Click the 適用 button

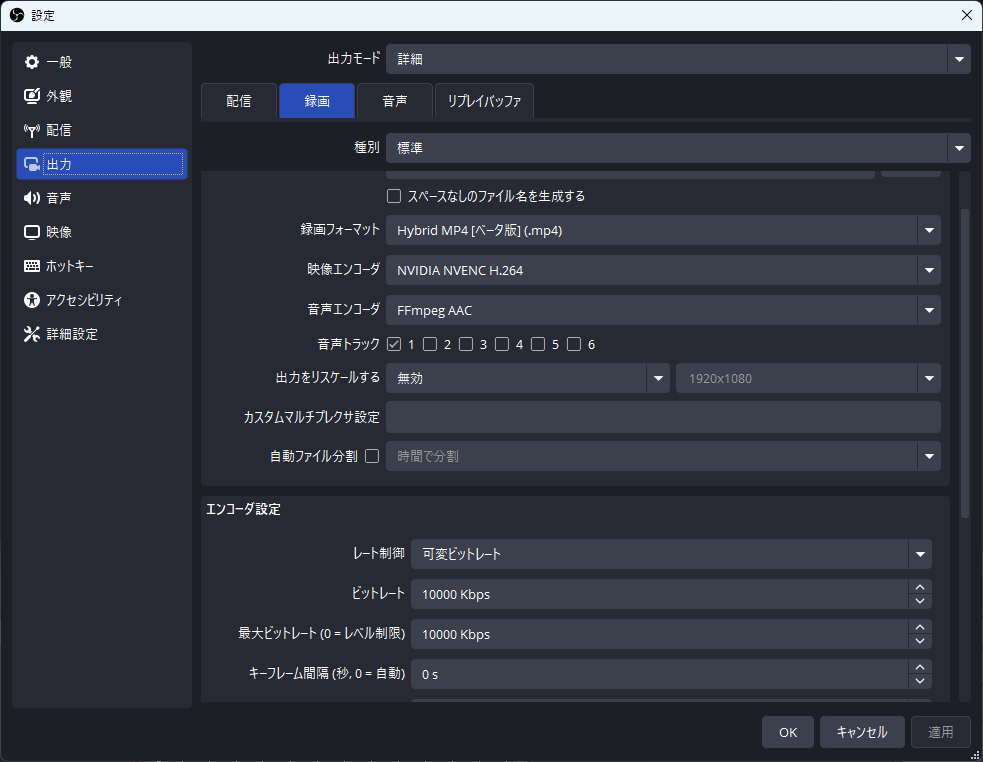pyautogui.click(x=940, y=732)
